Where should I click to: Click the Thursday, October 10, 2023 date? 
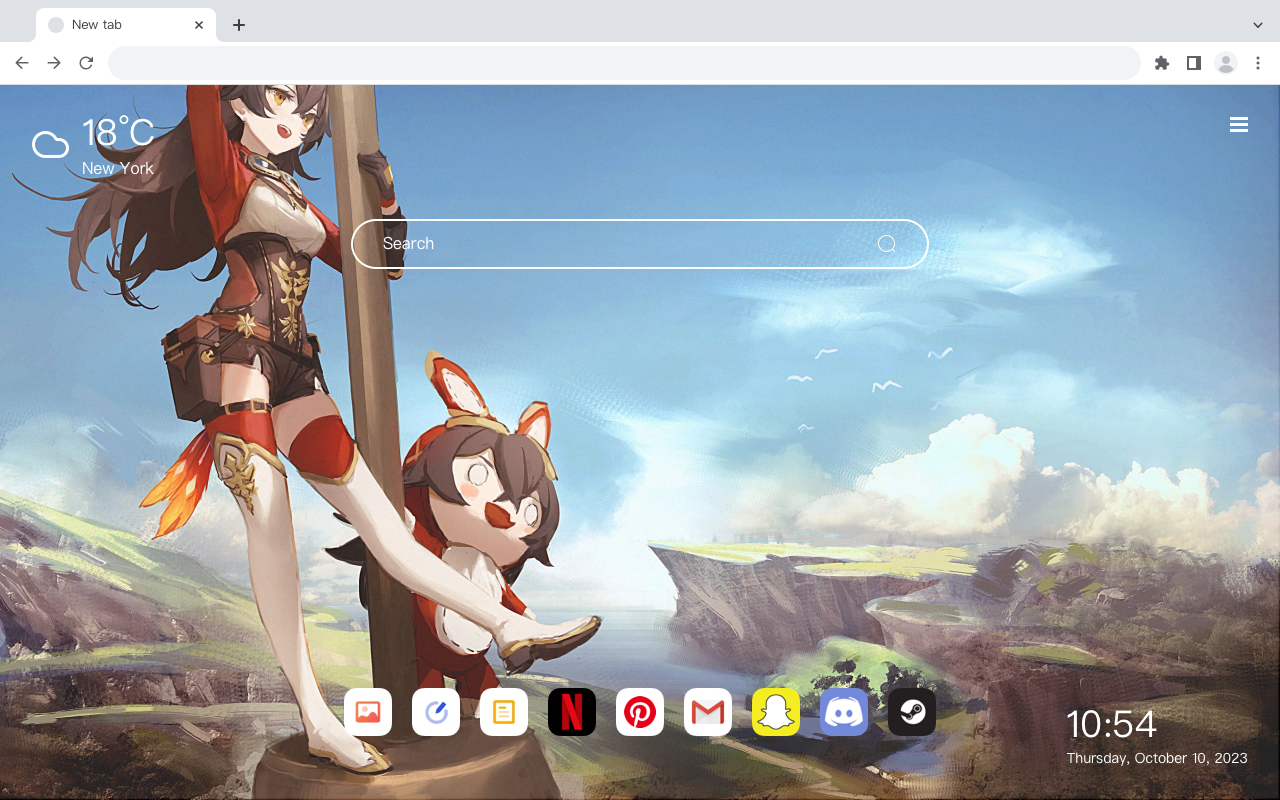(x=1157, y=758)
